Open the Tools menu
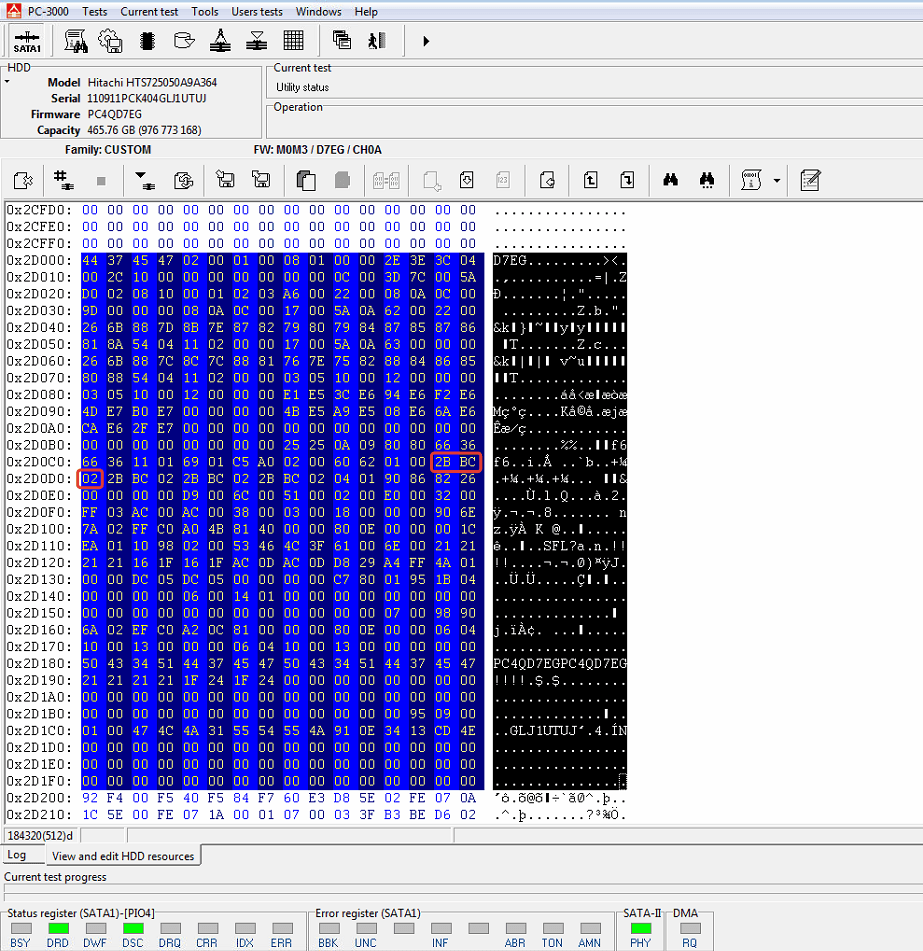The image size is (923, 951). coord(204,12)
